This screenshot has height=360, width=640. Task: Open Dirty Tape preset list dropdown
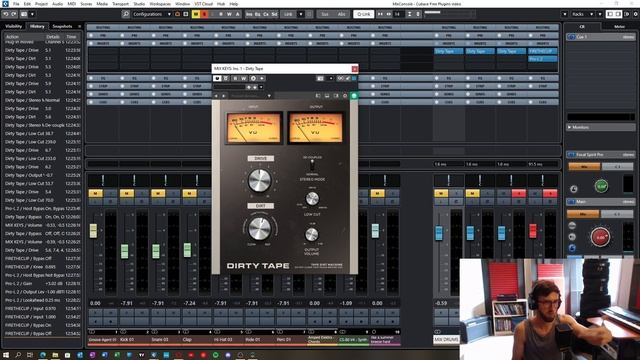point(269,96)
